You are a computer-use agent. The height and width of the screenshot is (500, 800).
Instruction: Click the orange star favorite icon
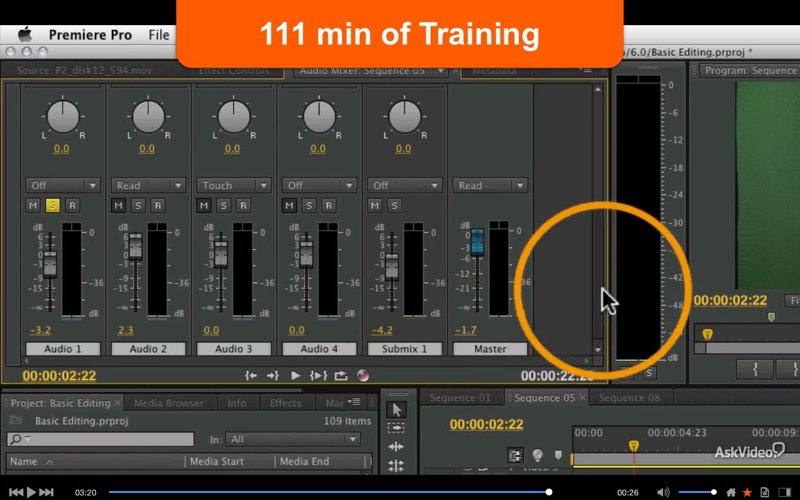pyautogui.click(x=747, y=492)
